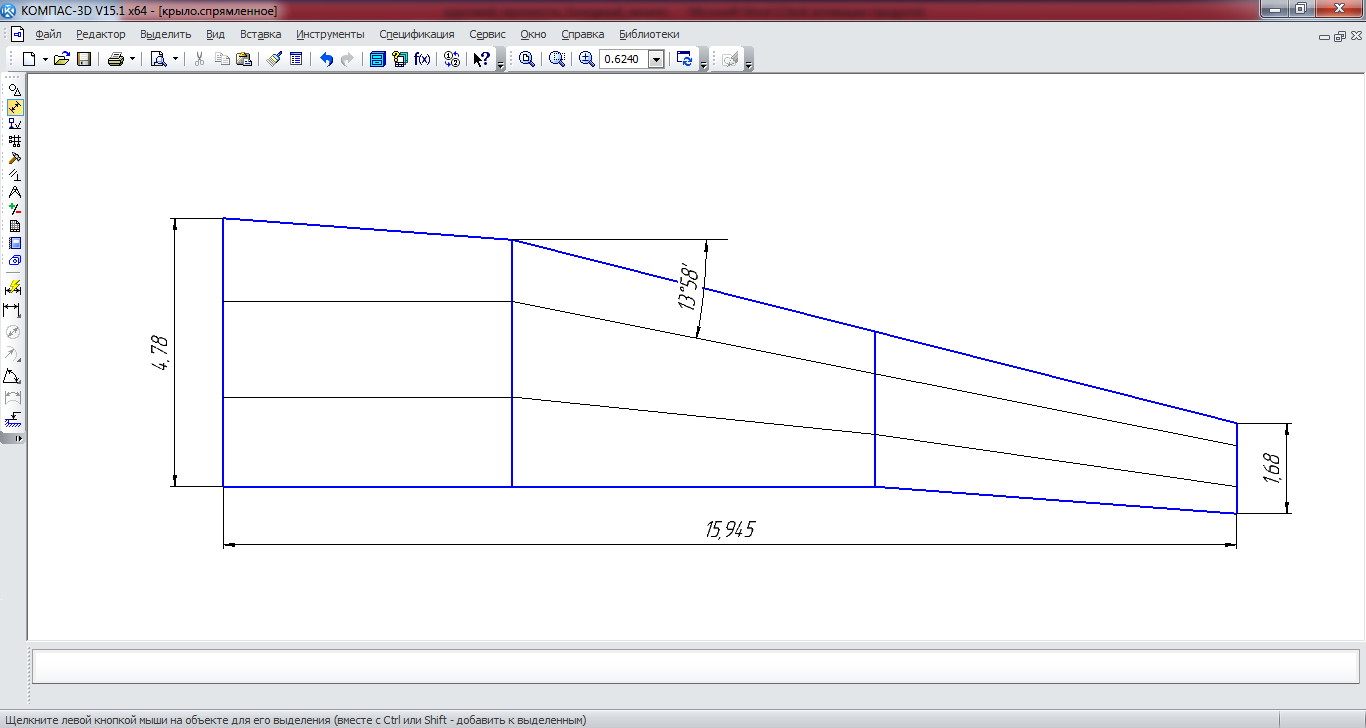This screenshot has height=728, width=1366.
Task: Click the Undo arrow icon
Action: 326,59
